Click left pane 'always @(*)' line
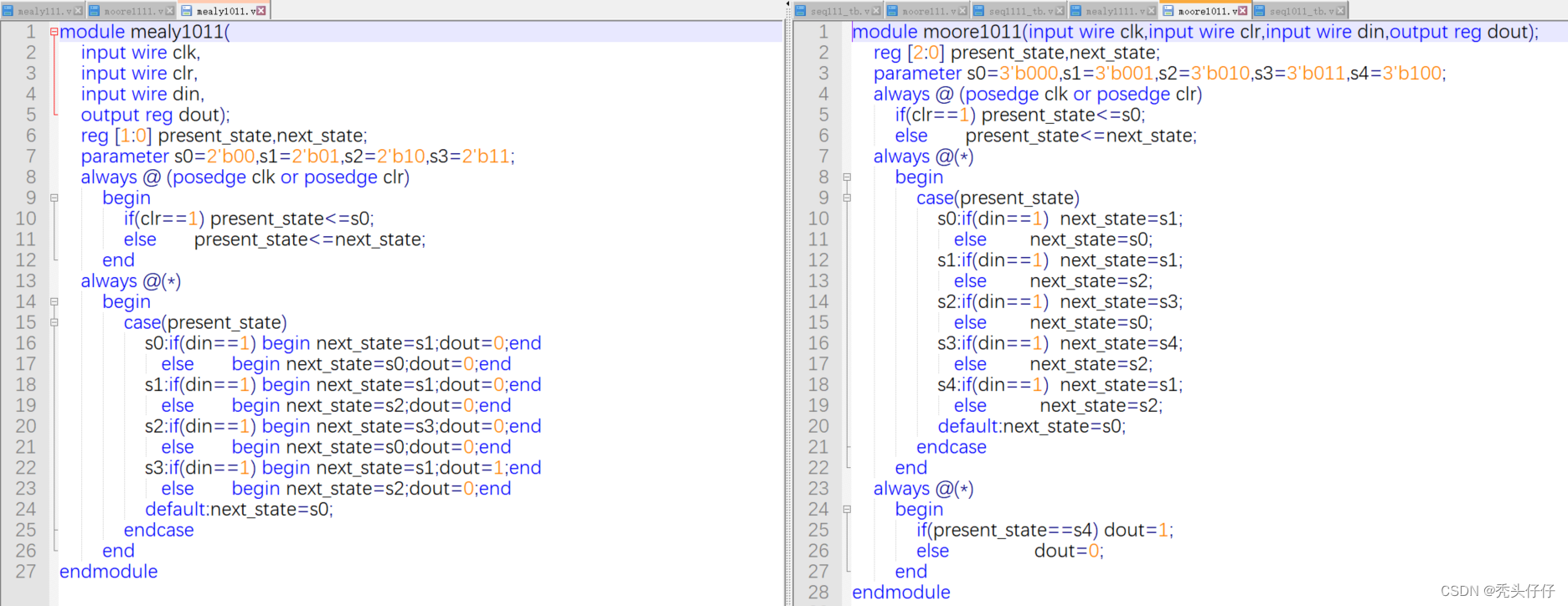 (131, 281)
